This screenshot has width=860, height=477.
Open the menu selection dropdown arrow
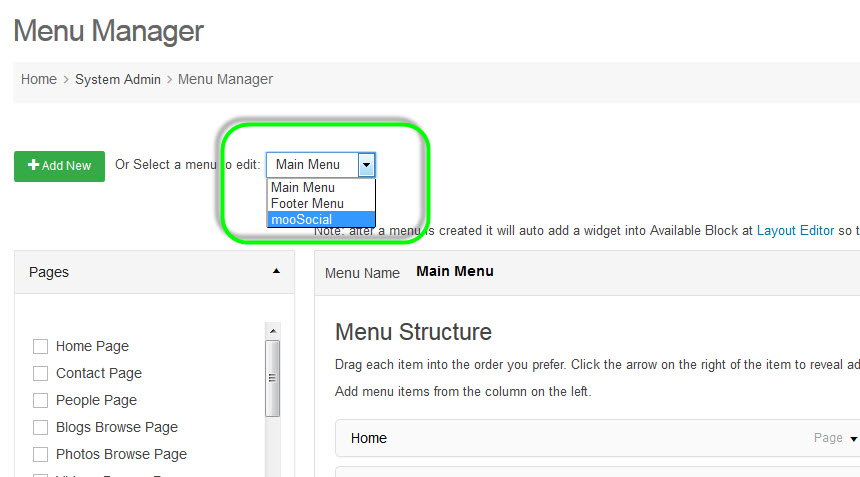click(x=366, y=165)
